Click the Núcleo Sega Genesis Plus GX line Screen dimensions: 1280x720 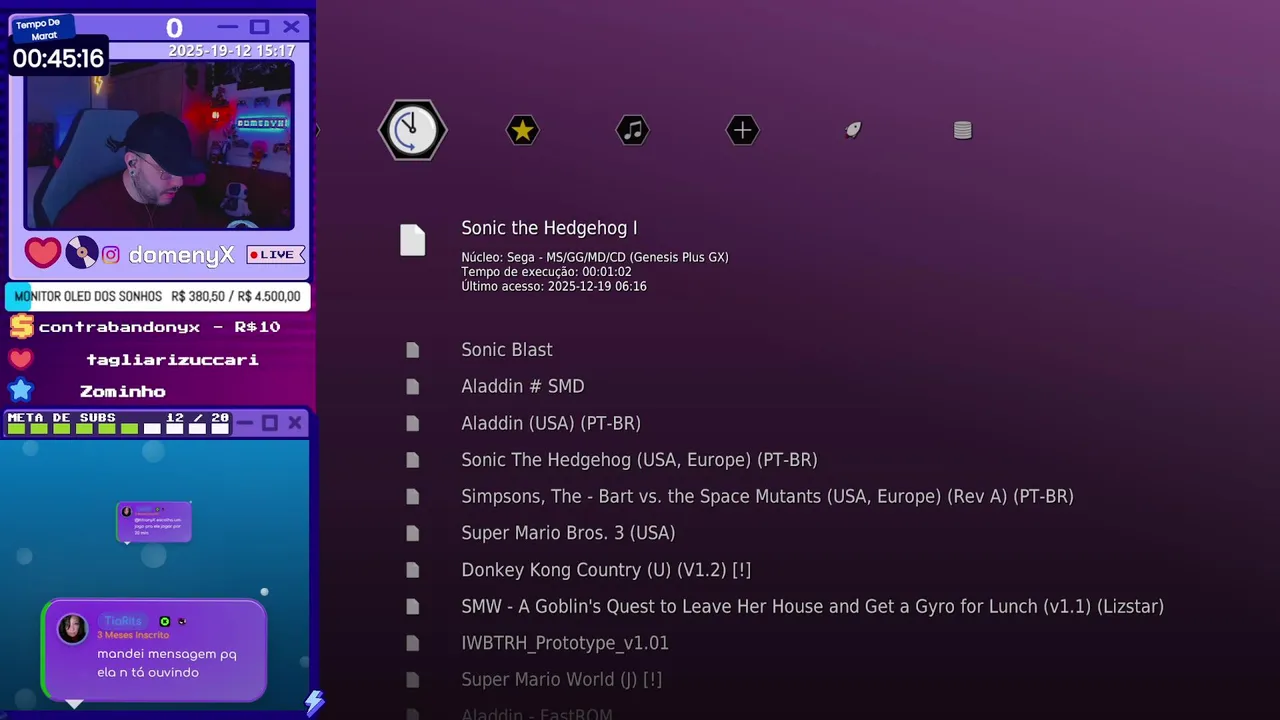click(x=595, y=257)
